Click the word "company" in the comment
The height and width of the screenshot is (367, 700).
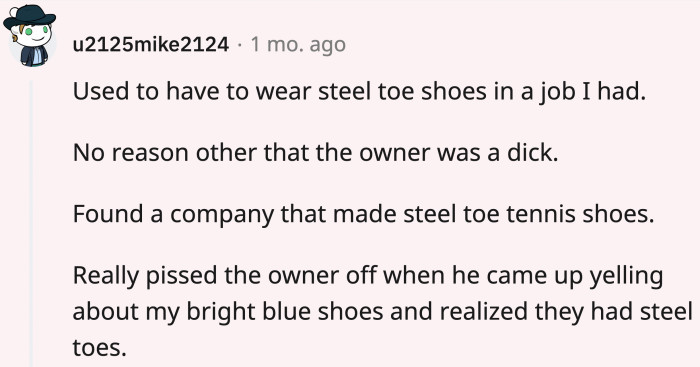(221, 215)
